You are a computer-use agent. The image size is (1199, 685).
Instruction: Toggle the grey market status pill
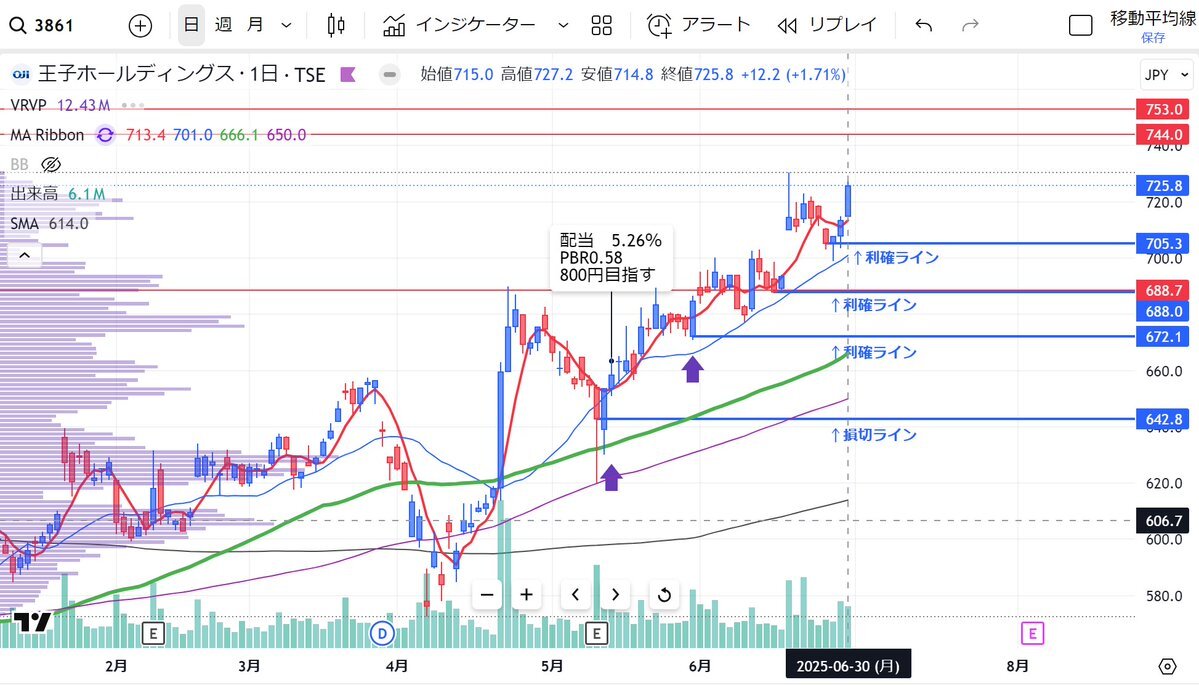[x=389, y=74]
